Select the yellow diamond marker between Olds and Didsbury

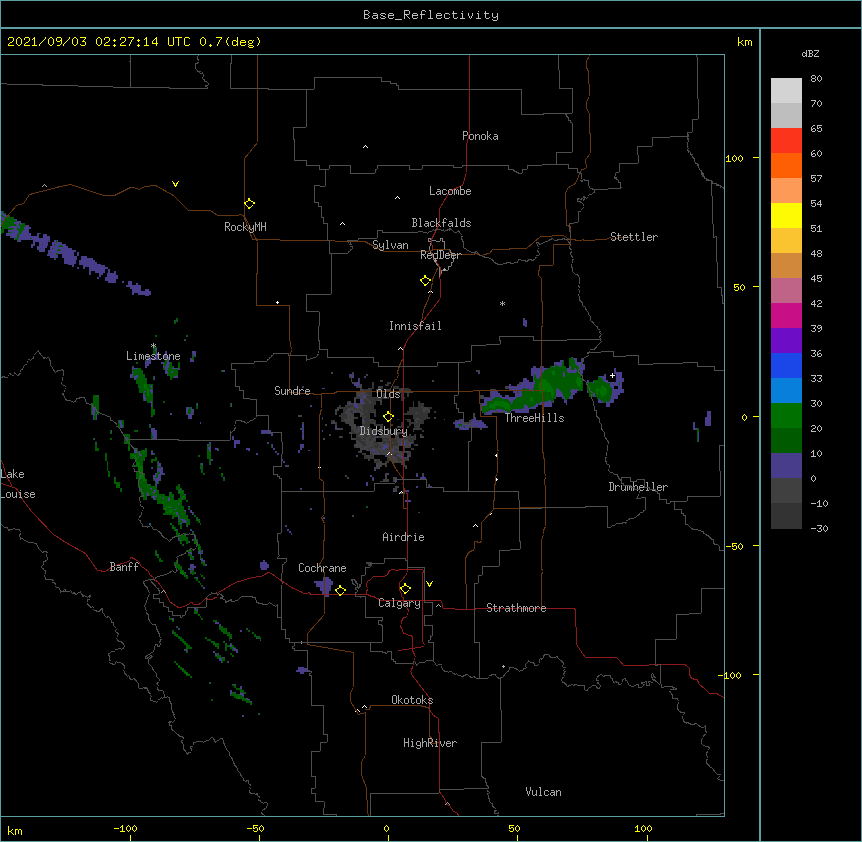[388, 416]
